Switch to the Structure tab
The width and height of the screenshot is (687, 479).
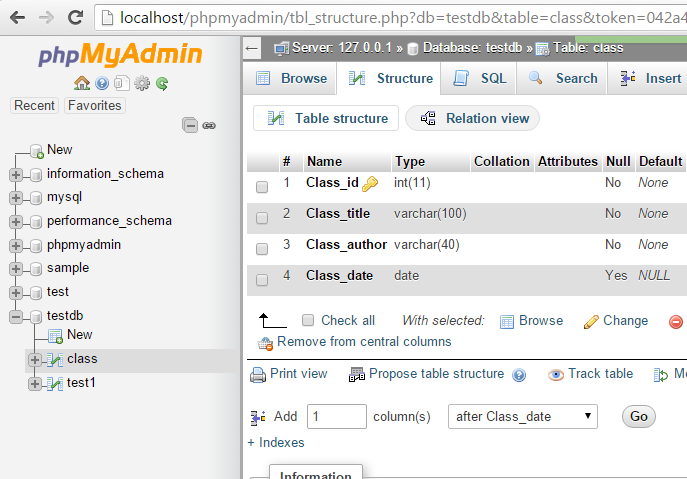pos(389,78)
